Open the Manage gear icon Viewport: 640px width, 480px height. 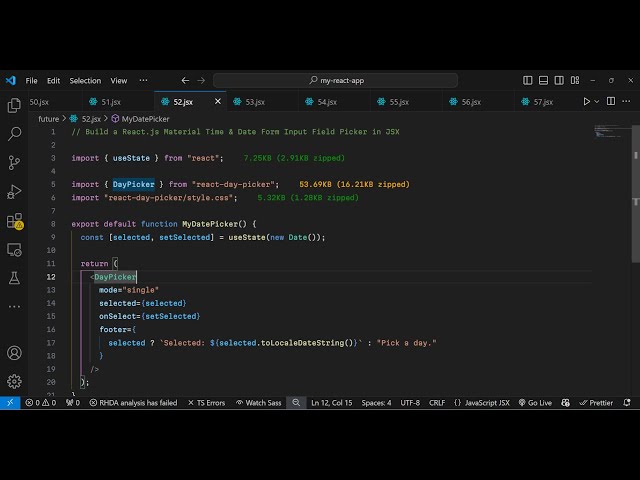(x=14, y=381)
